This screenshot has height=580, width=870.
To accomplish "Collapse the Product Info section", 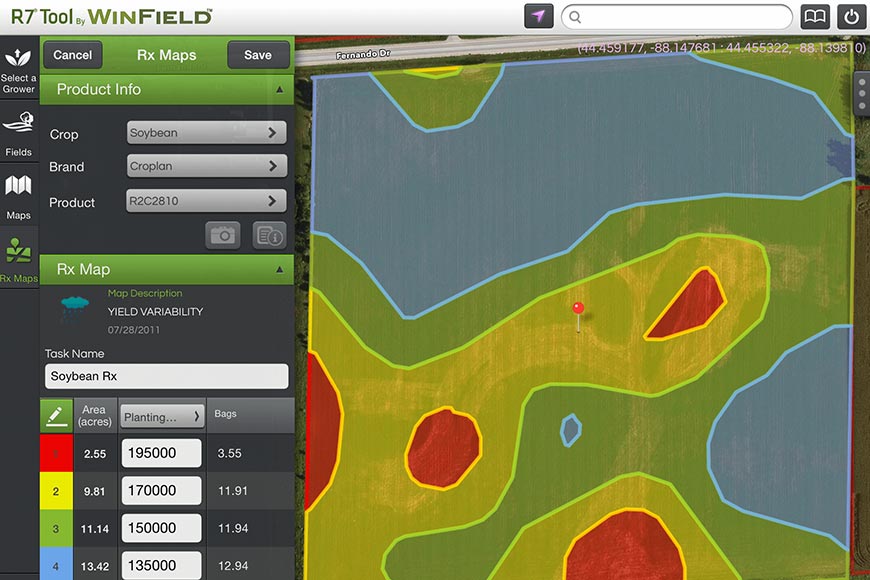I will (277, 90).
